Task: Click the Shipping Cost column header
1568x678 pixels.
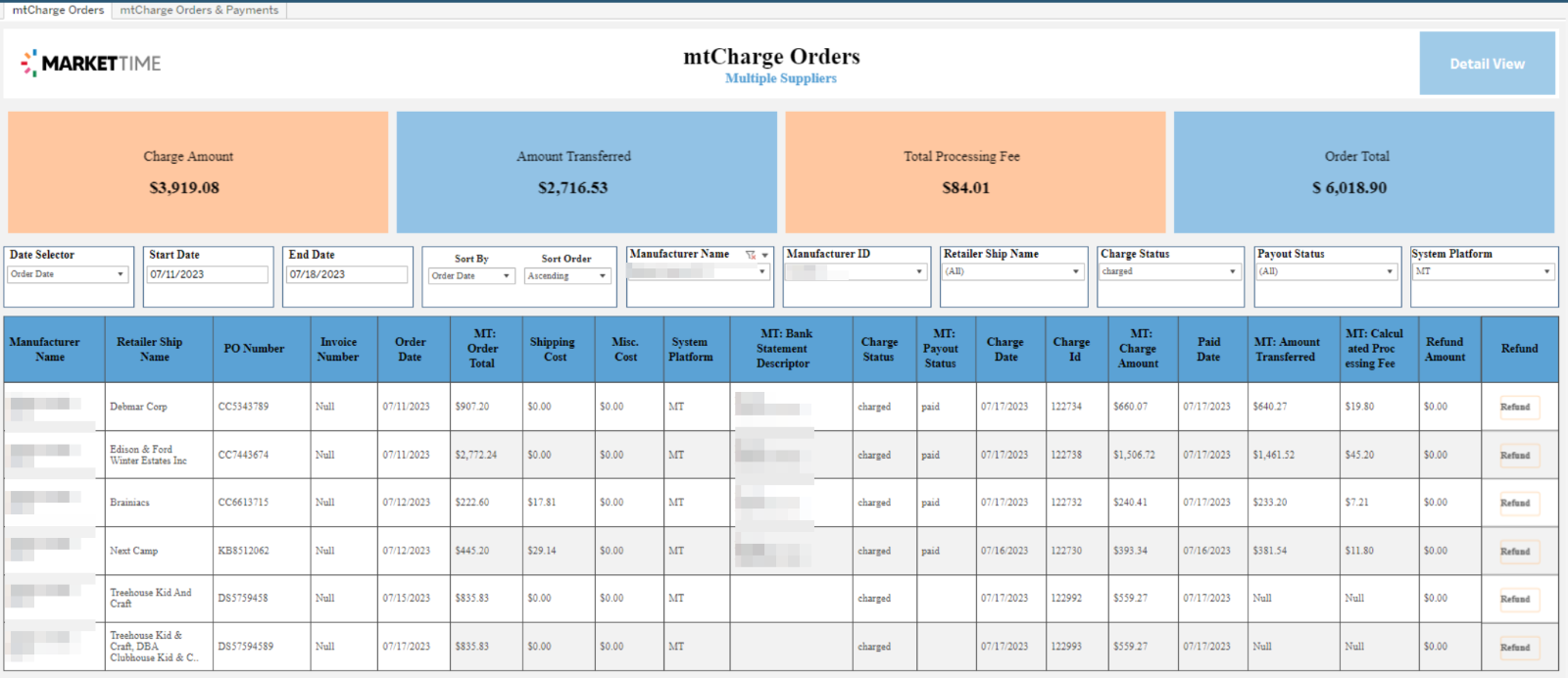Action: click(x=559, y=349)
